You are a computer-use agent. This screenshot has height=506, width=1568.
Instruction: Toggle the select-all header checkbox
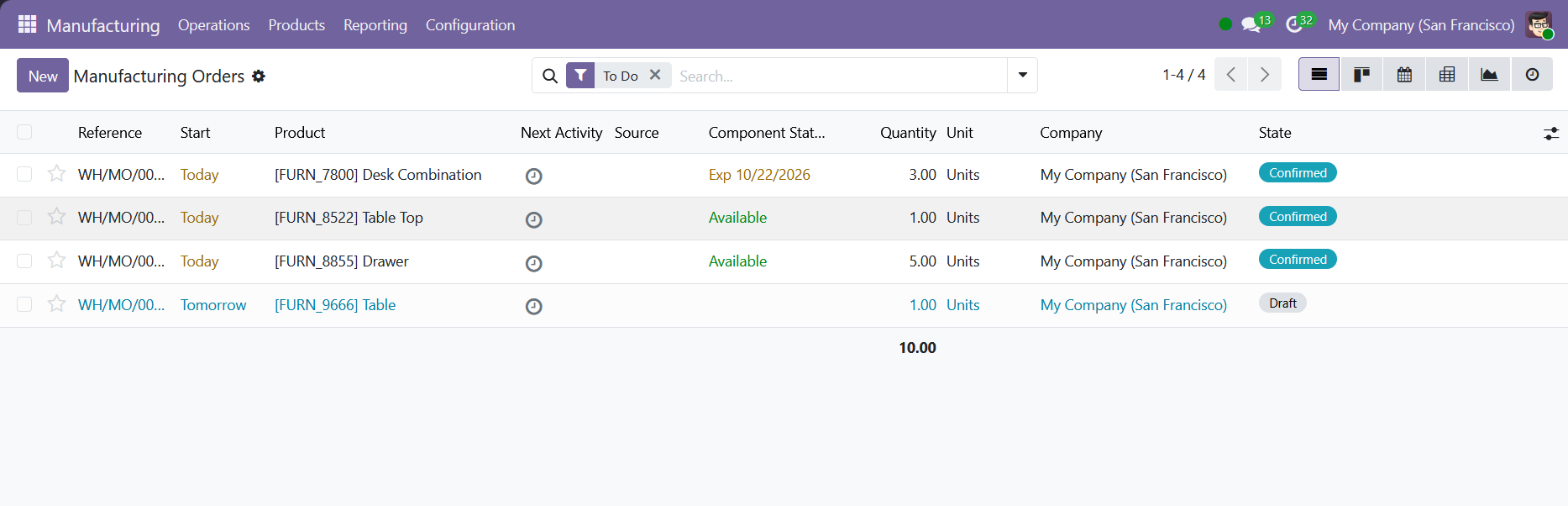click(x=24, y=132)
